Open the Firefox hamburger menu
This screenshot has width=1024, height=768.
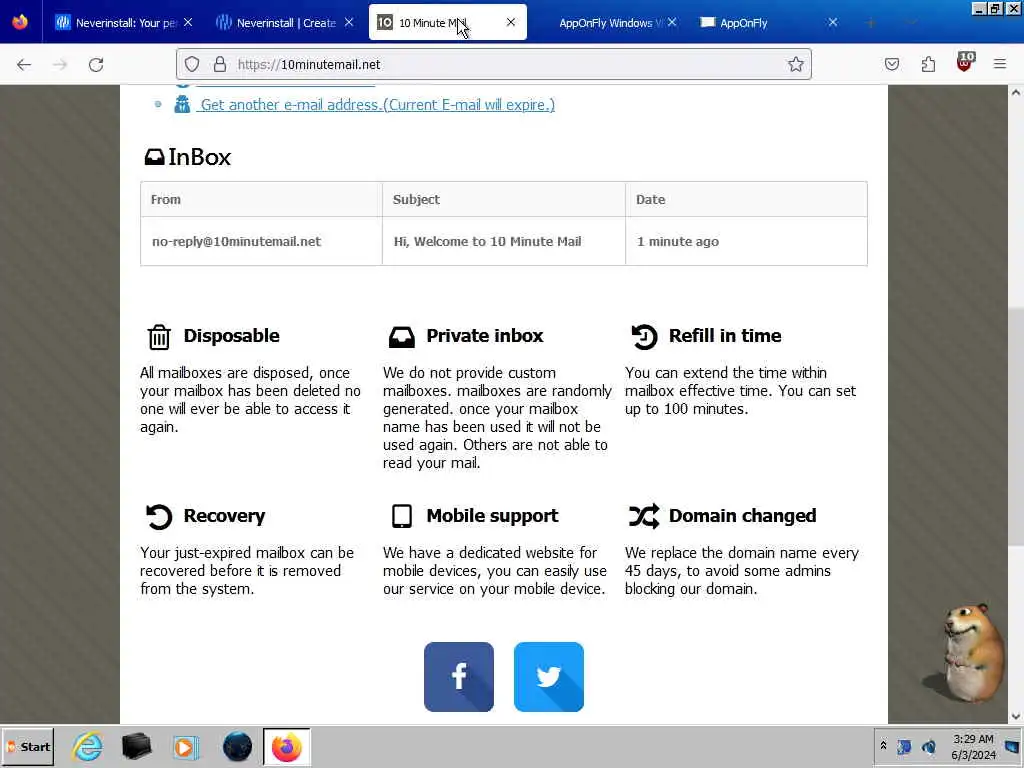pyautogui.click(x=1000, y=64)
